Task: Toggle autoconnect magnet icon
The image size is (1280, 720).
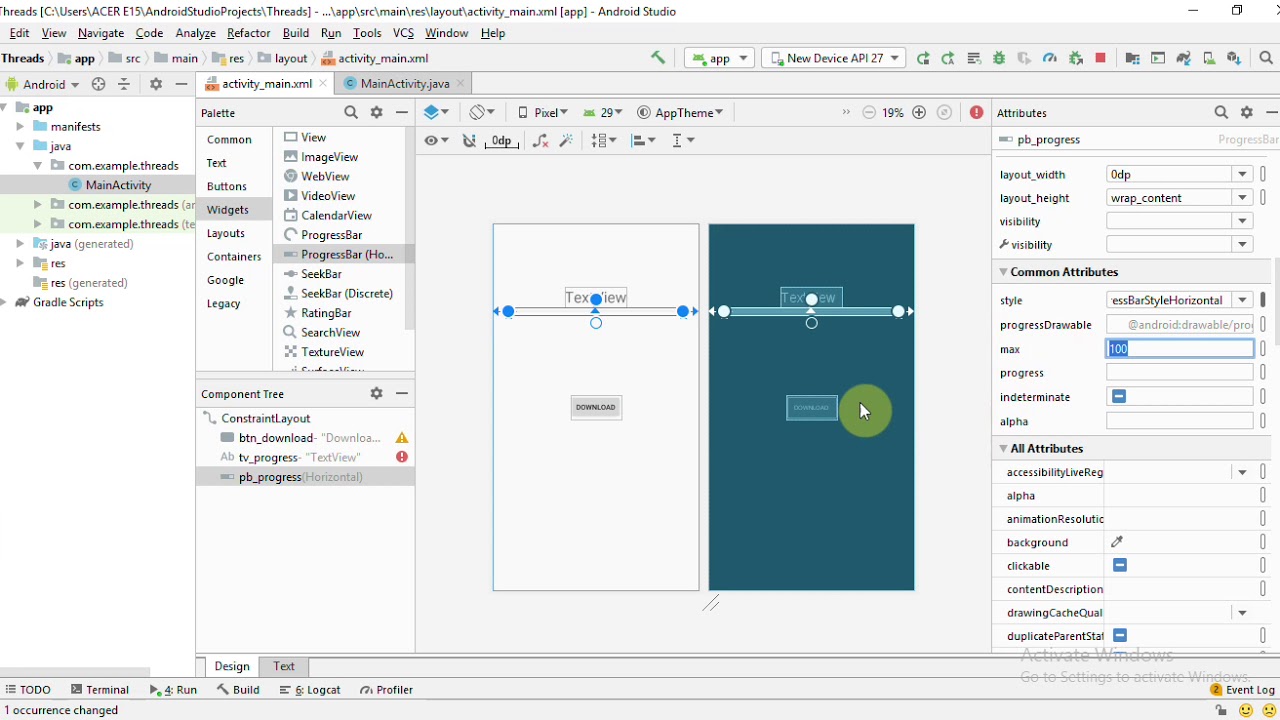Action: coord(469,141)
